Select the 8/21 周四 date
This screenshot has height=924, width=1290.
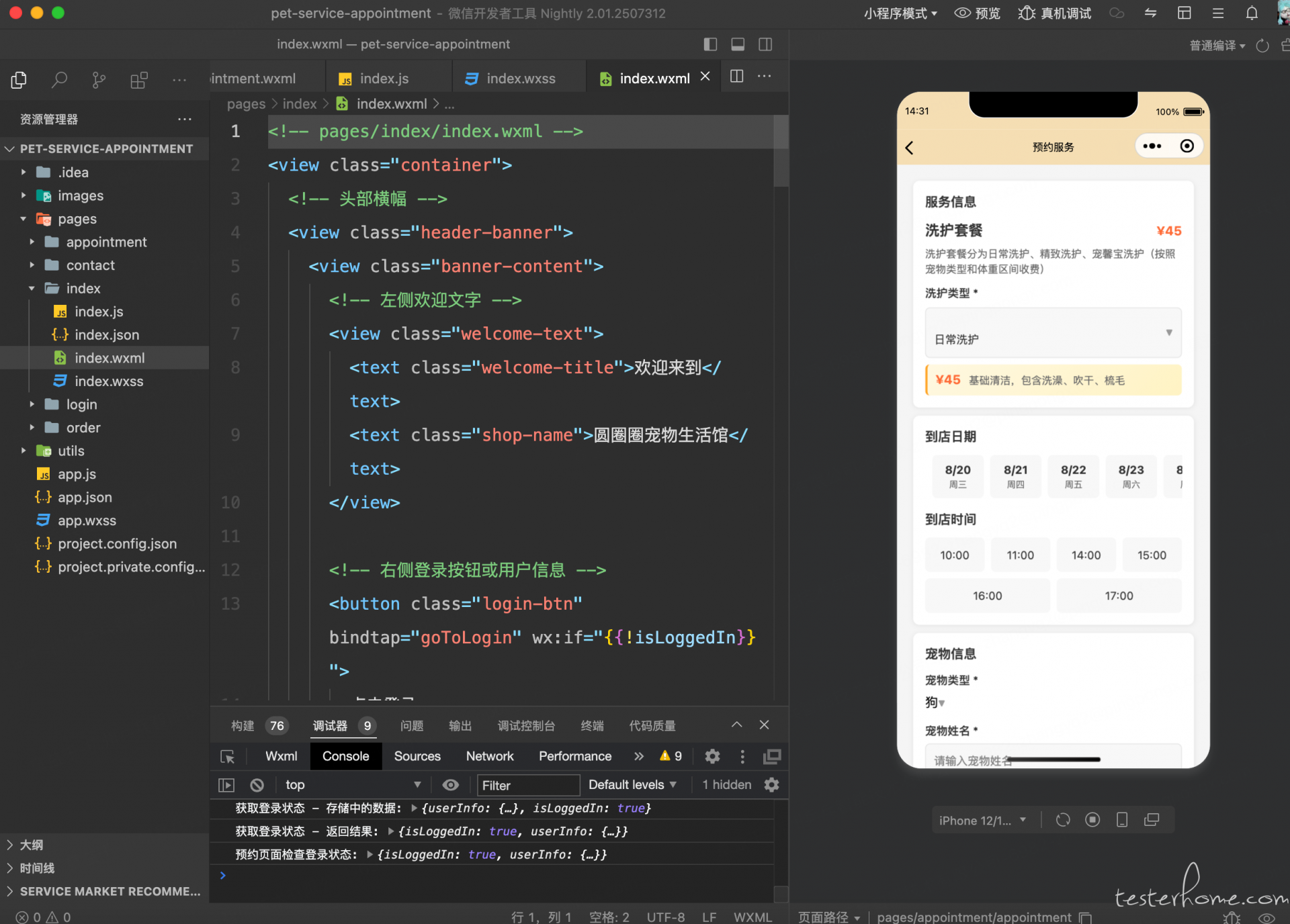click(1015, 476)
